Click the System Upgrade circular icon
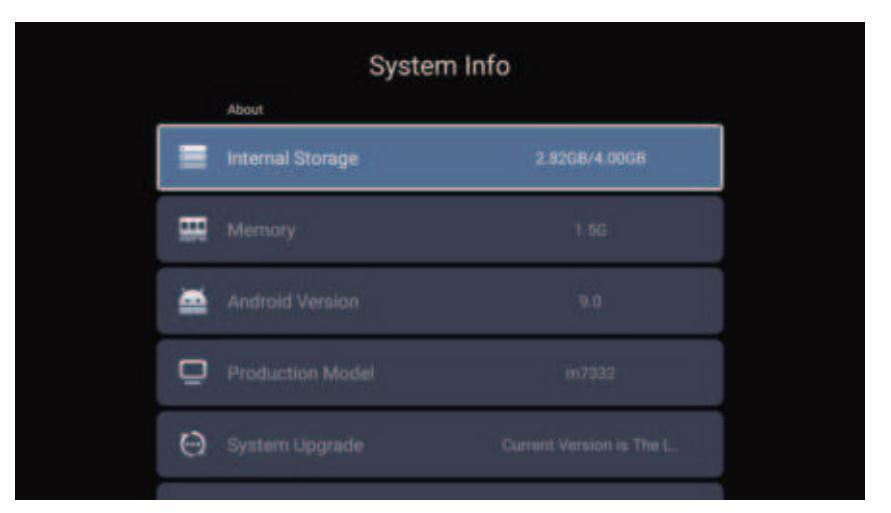 pyautogui.click(x=190, y=445)
